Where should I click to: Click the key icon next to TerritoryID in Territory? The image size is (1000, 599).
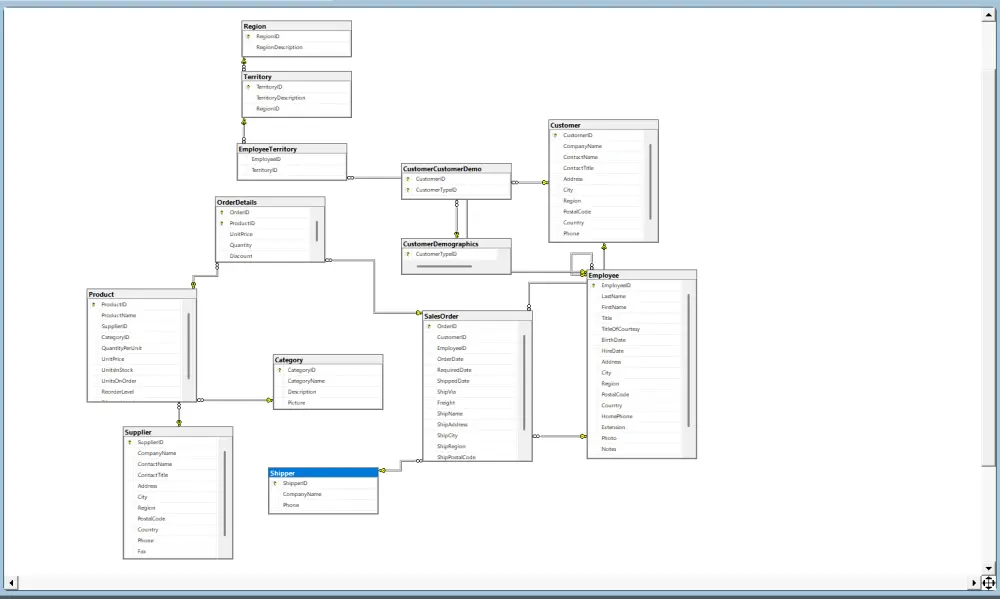[247, 87]
